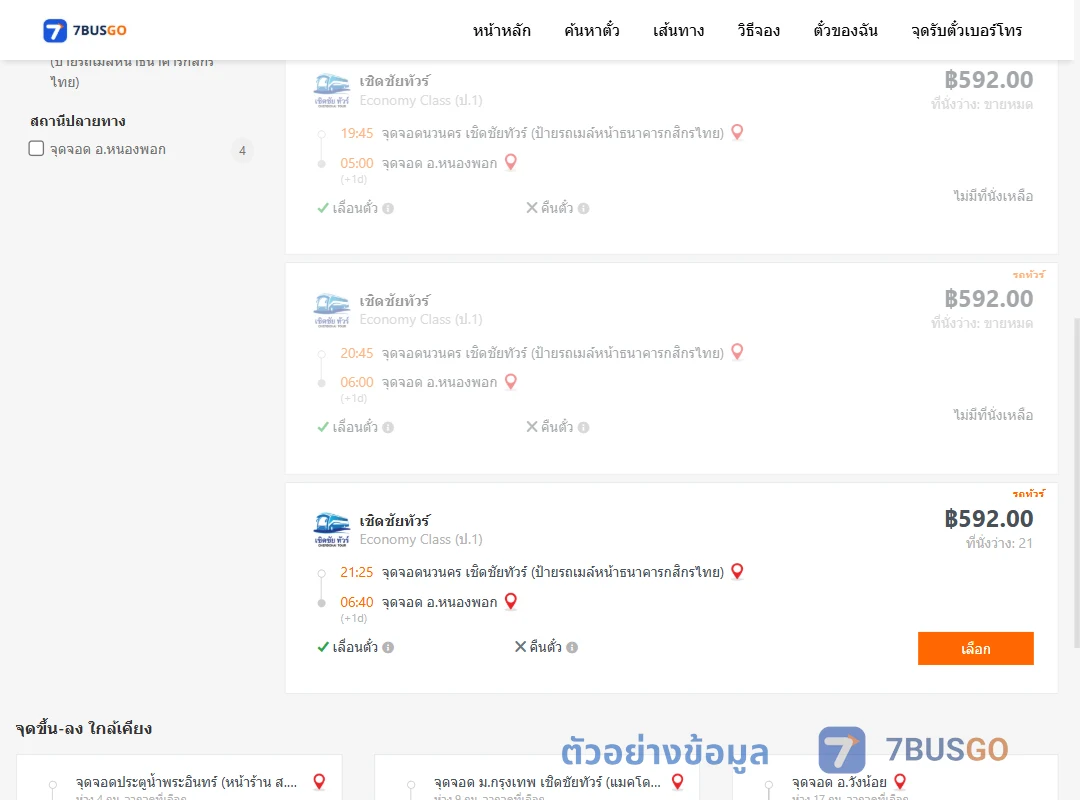Open the หน้าหลัก menu item
This screenshot has width=1080, height=800.
click(x=501, y=30)
